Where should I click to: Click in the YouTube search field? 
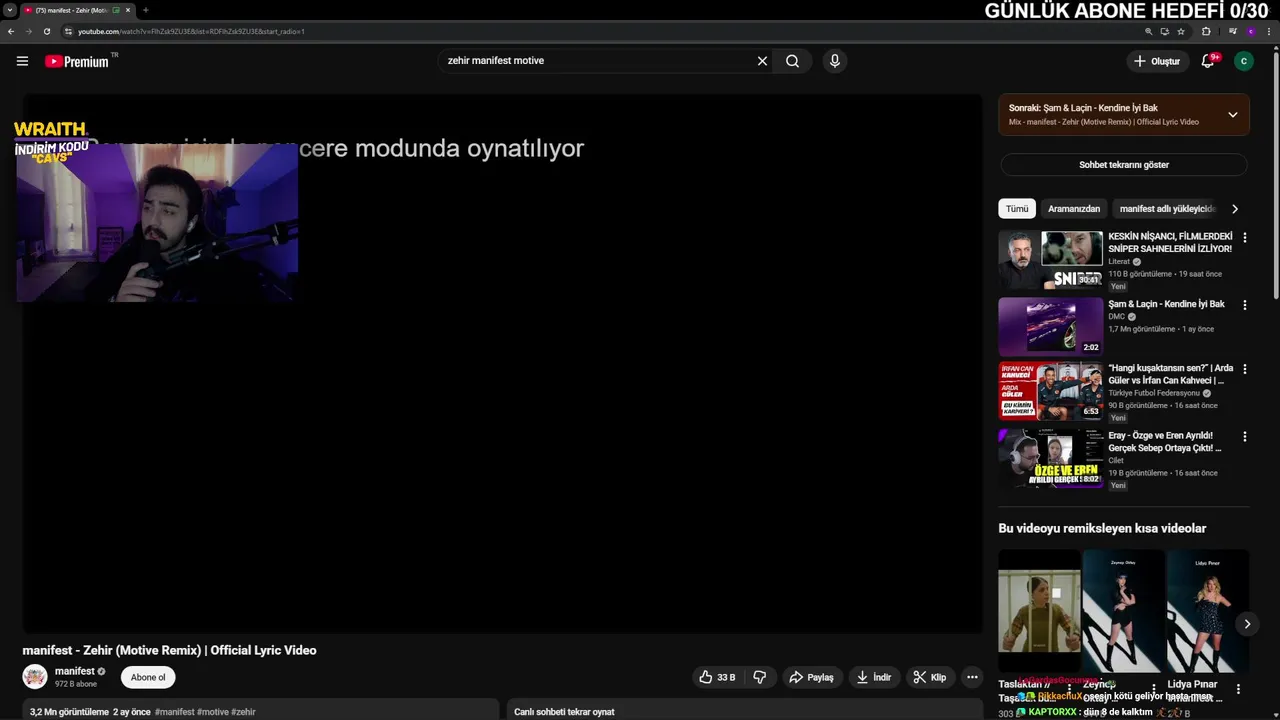tap(597, 61)
